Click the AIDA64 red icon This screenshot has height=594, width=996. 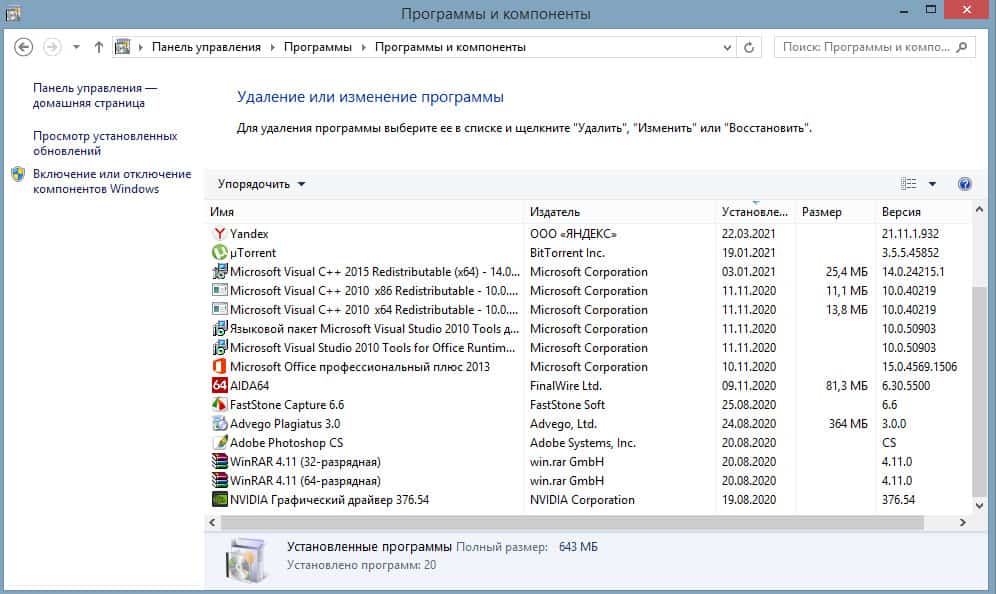pyautogui.click(x=220, y=386)
